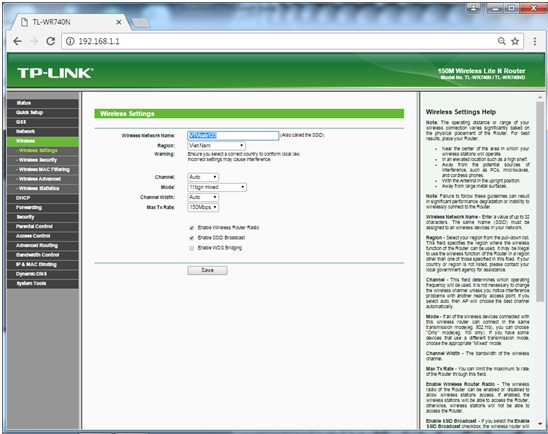Viewport: 548px width, 434px height.
Task: Open the Chrome three-dot menu
Action: [x=535, y=41]
